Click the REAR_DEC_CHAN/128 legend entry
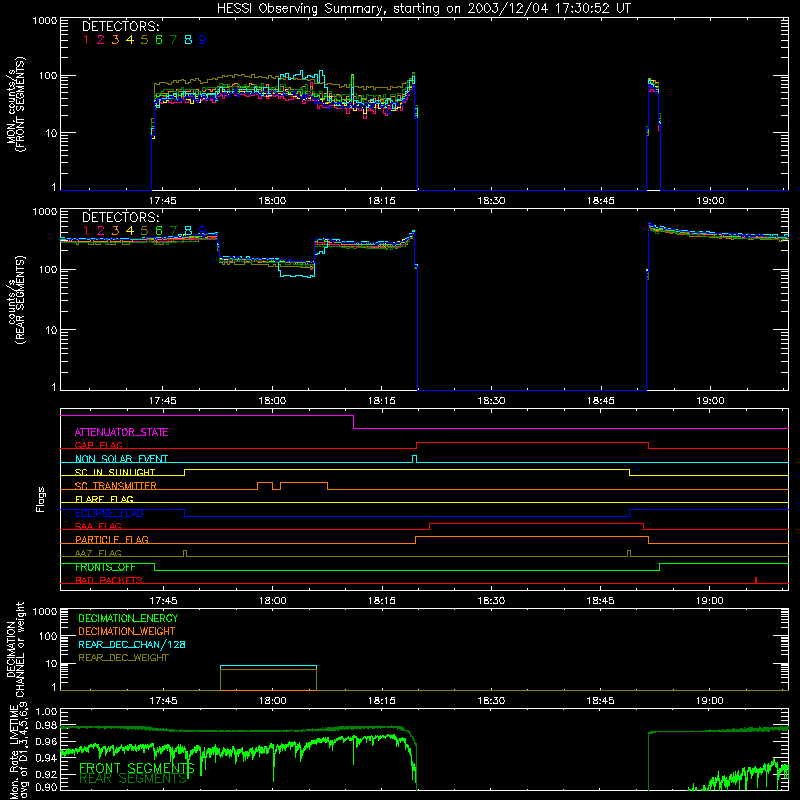This screenshot has height=800, width=800. coord(132,644)
